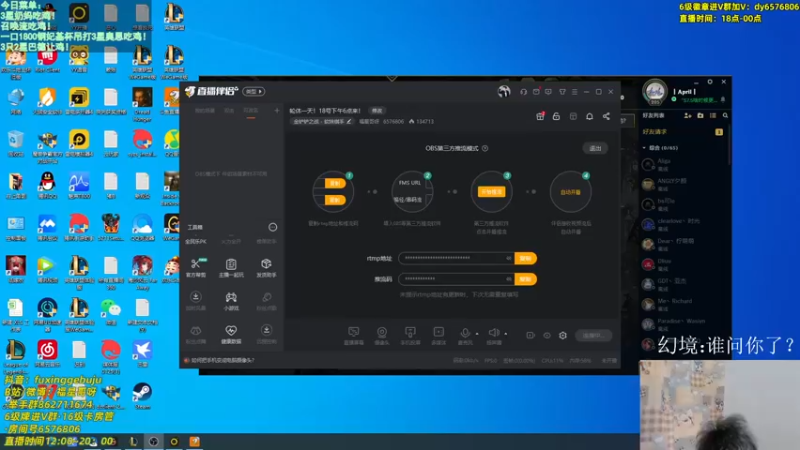
Task: Open friend requests row
Action: click(x=683, y=132)
